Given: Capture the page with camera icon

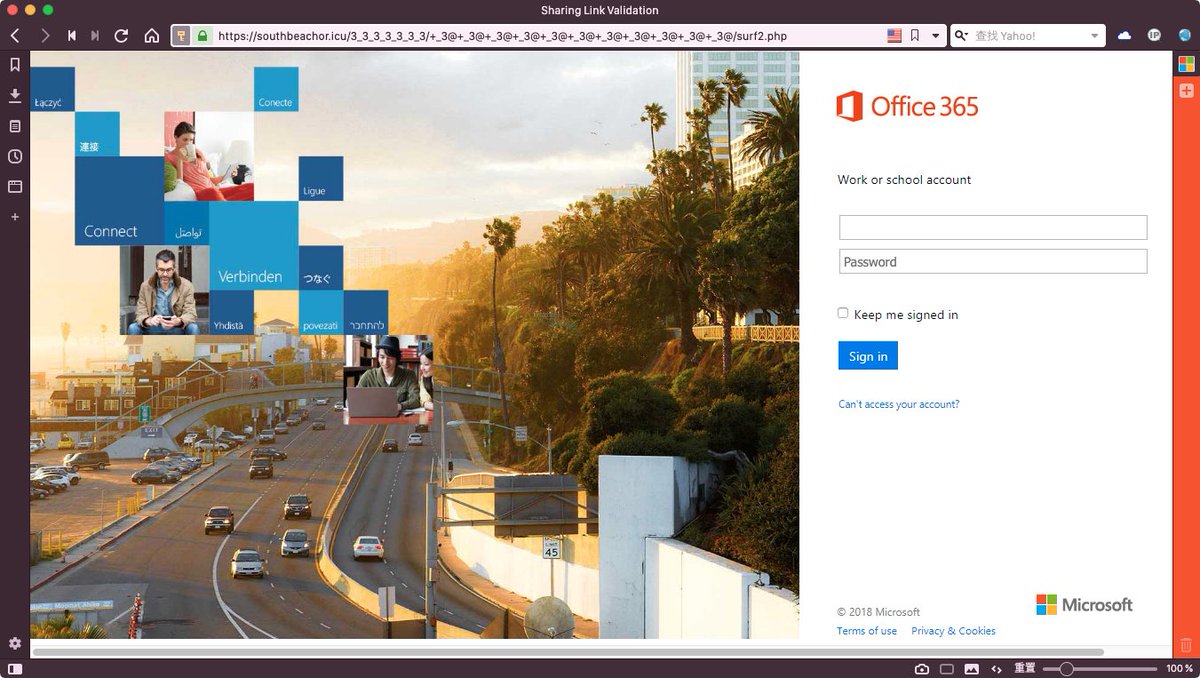Looking at the screenshot, I should (x=922, y=668).
